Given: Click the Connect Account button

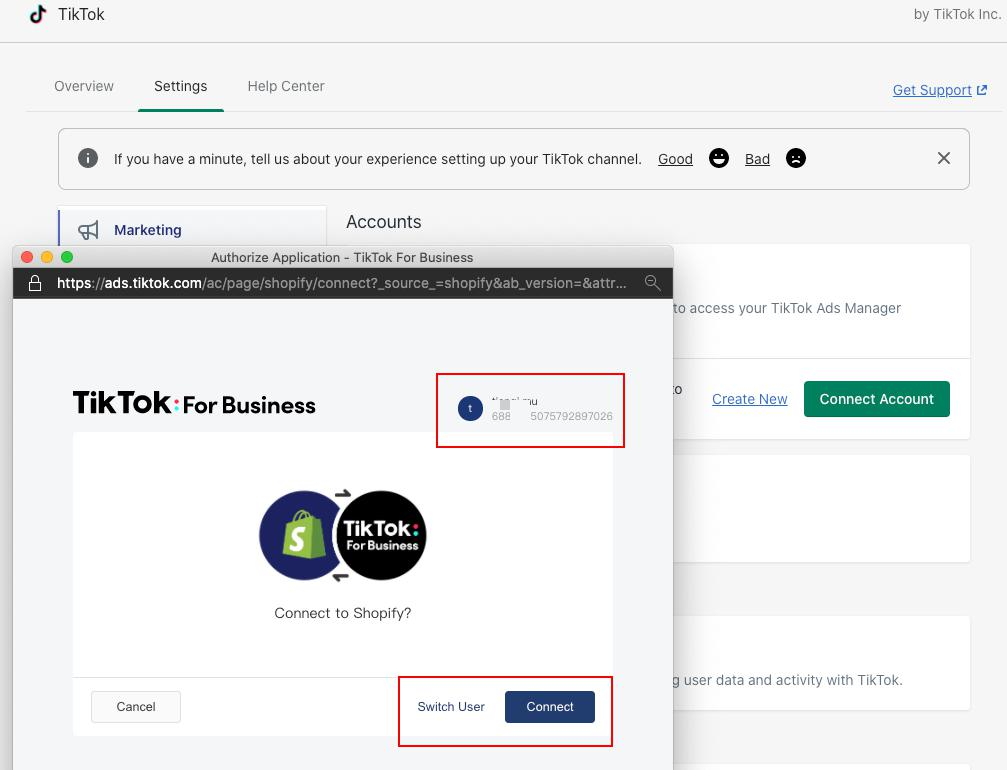Looking at the screenshot, I should (x=877, y=399).
